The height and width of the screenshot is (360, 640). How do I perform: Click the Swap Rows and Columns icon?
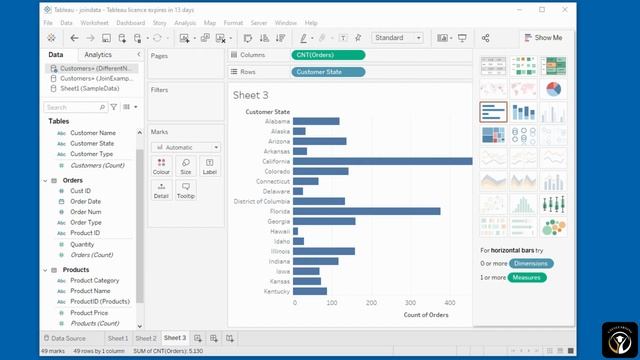pyautogui.click(x=248, y=38)
